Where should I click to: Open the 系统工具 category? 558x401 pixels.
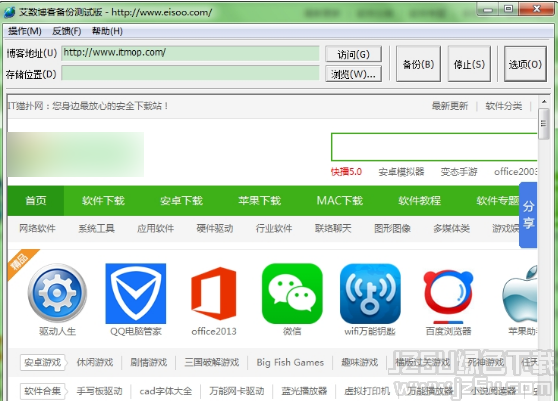(x=96, y=228)
